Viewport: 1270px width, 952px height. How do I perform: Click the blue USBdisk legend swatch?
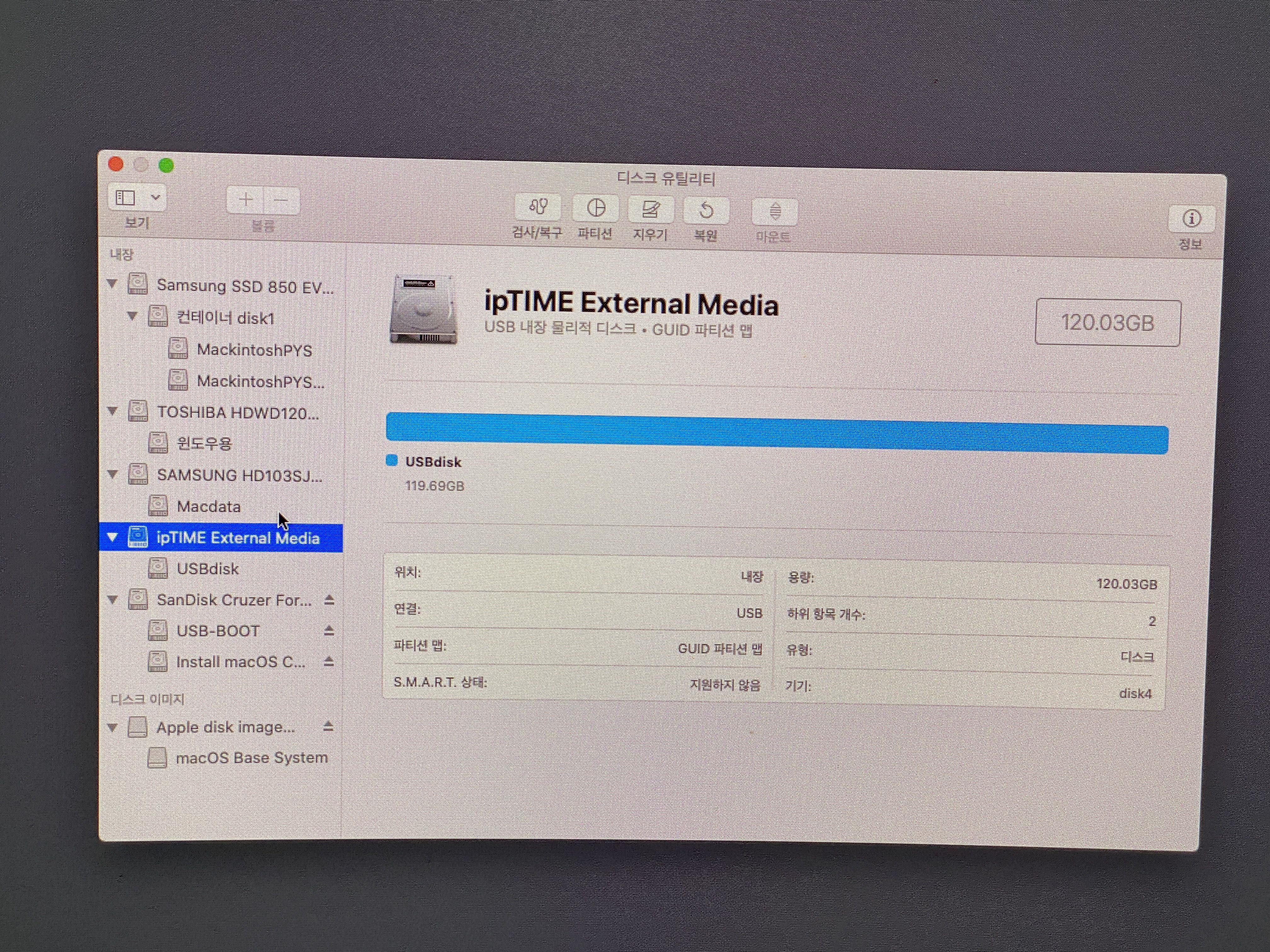[x=392, y=460]
